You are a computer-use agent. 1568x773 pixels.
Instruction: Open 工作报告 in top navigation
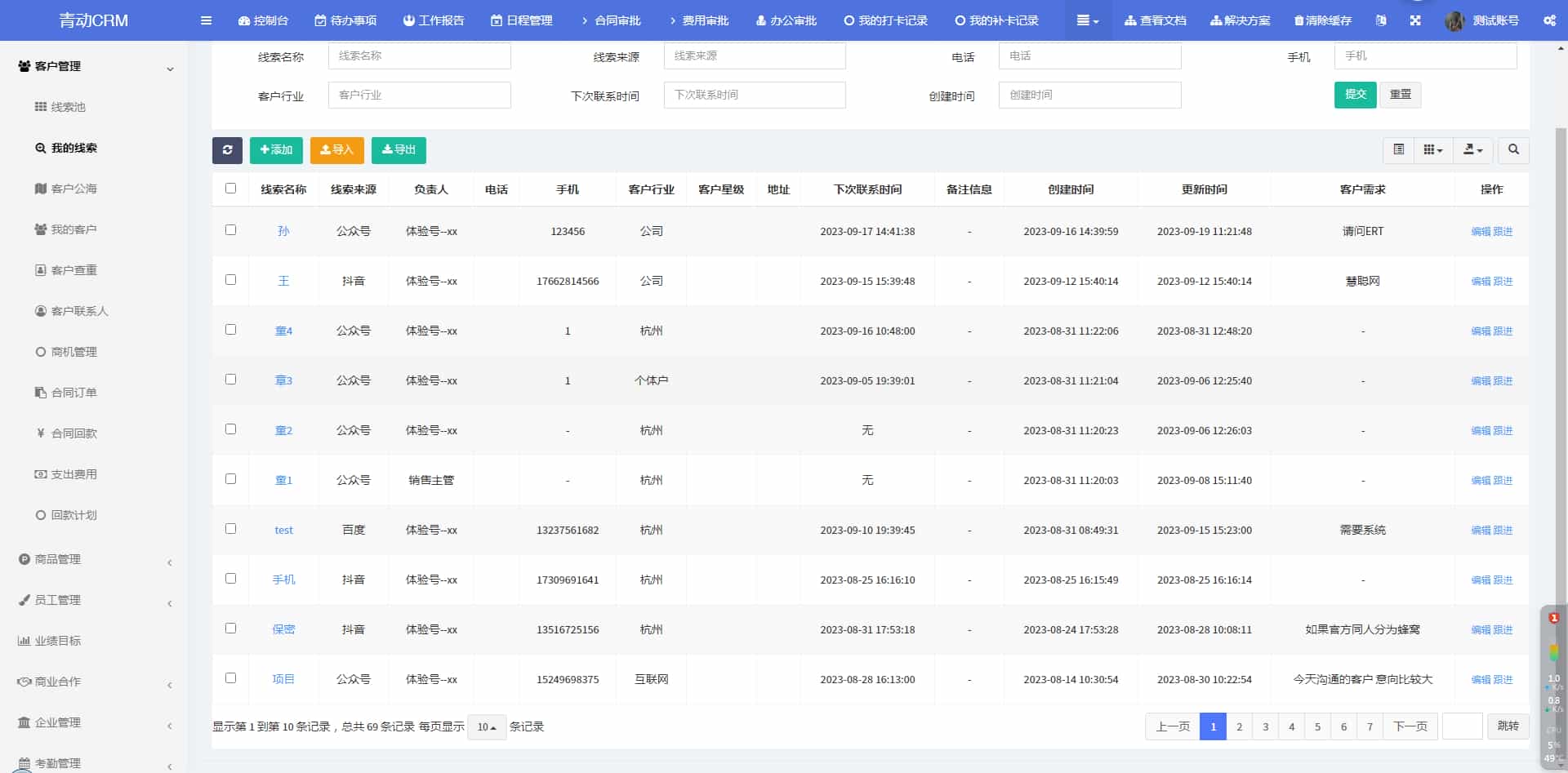click(434, 20)
